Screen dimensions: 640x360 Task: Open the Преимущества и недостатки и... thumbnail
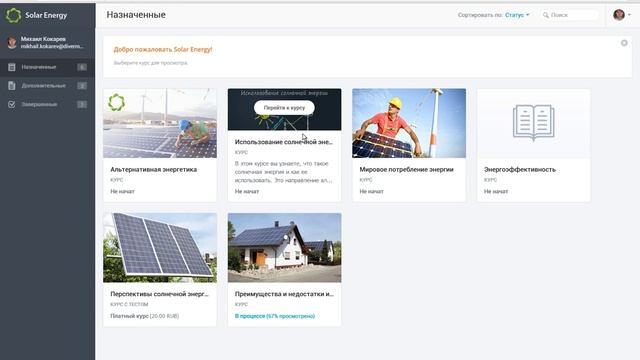coord(284,248)
